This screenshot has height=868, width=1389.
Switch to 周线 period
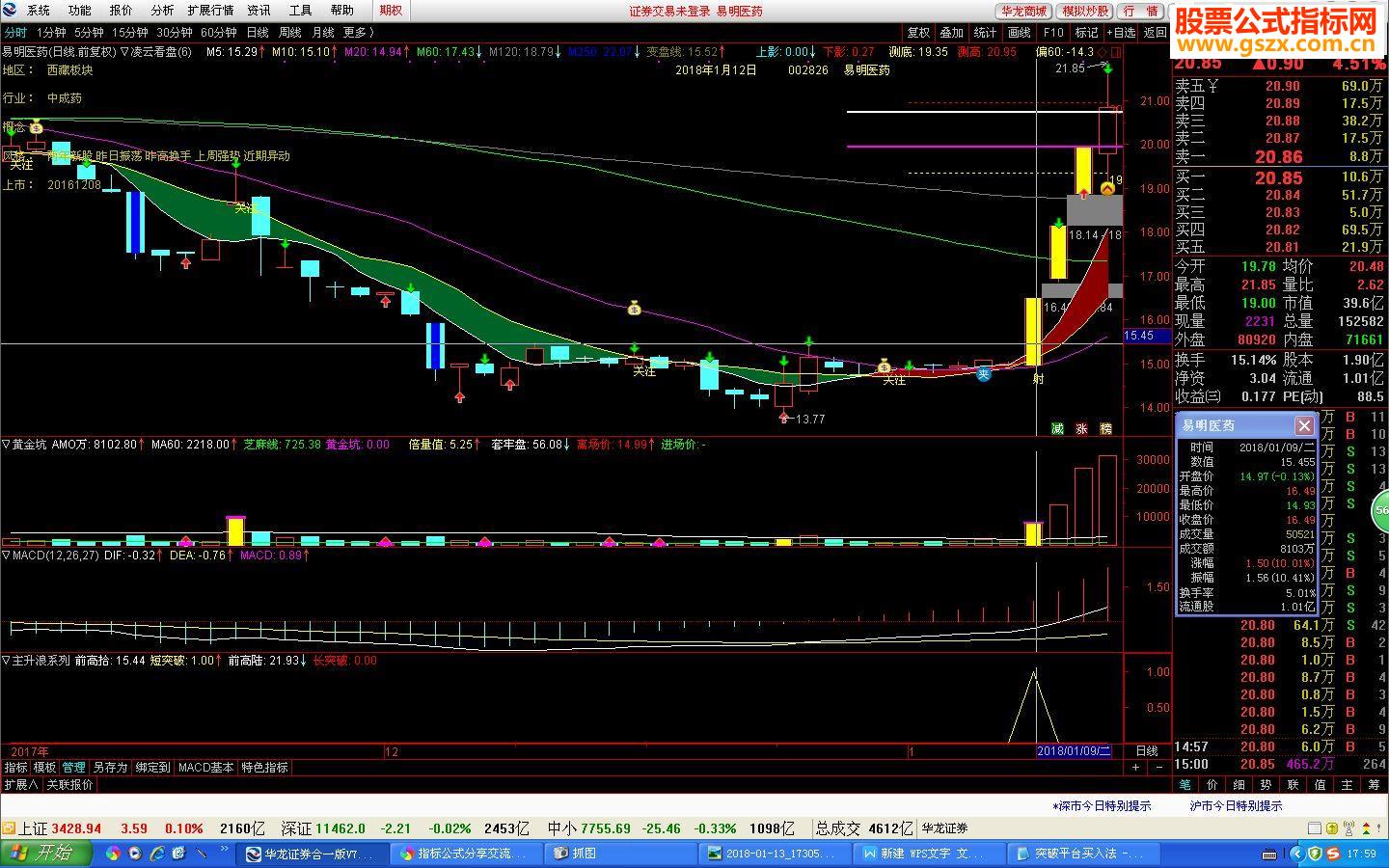289,32
